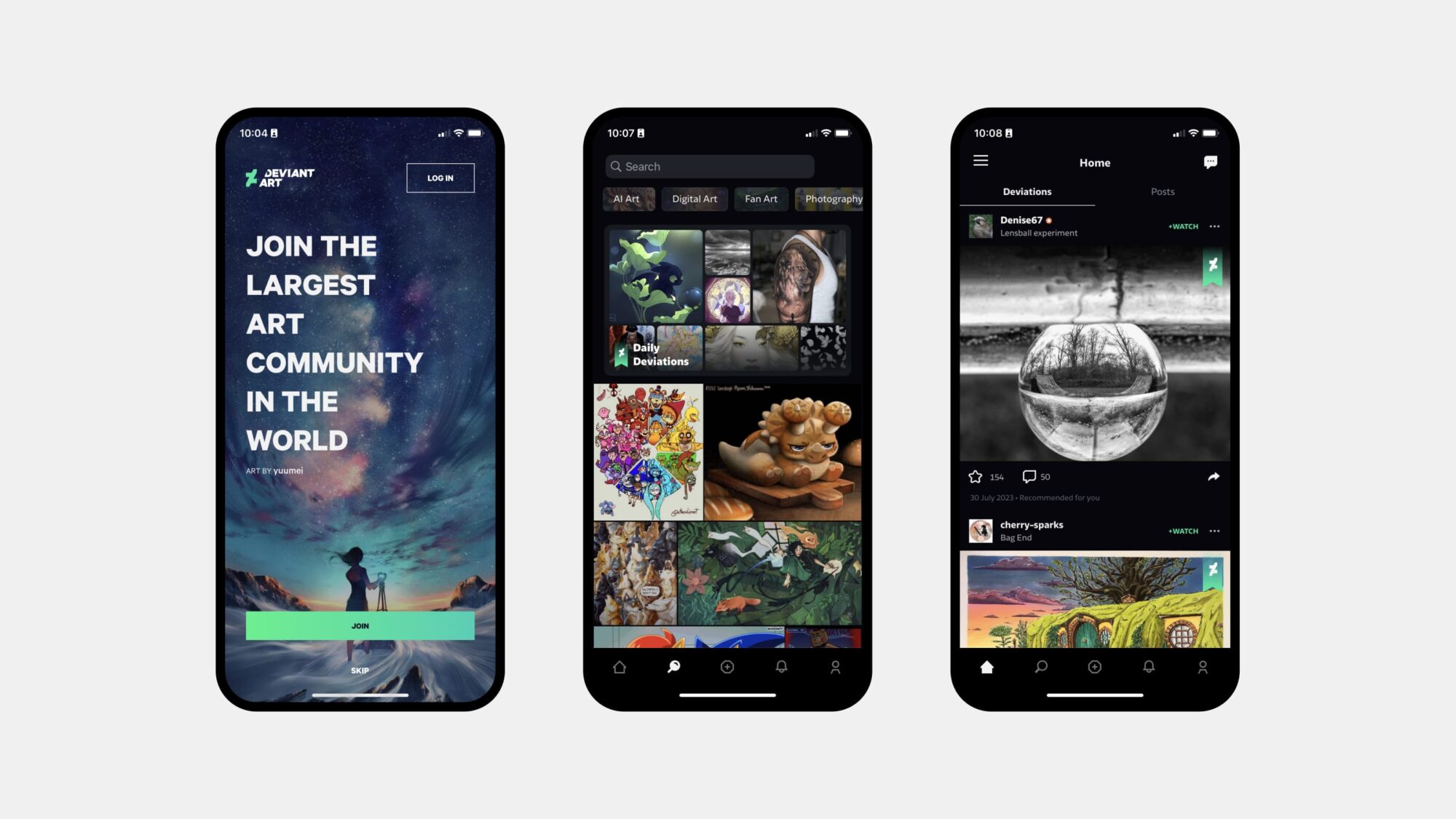Expand the options menu for Denise67 post
This screenshot has height=819, width=1456.
pyautogui.click(x=1215, y=226)
